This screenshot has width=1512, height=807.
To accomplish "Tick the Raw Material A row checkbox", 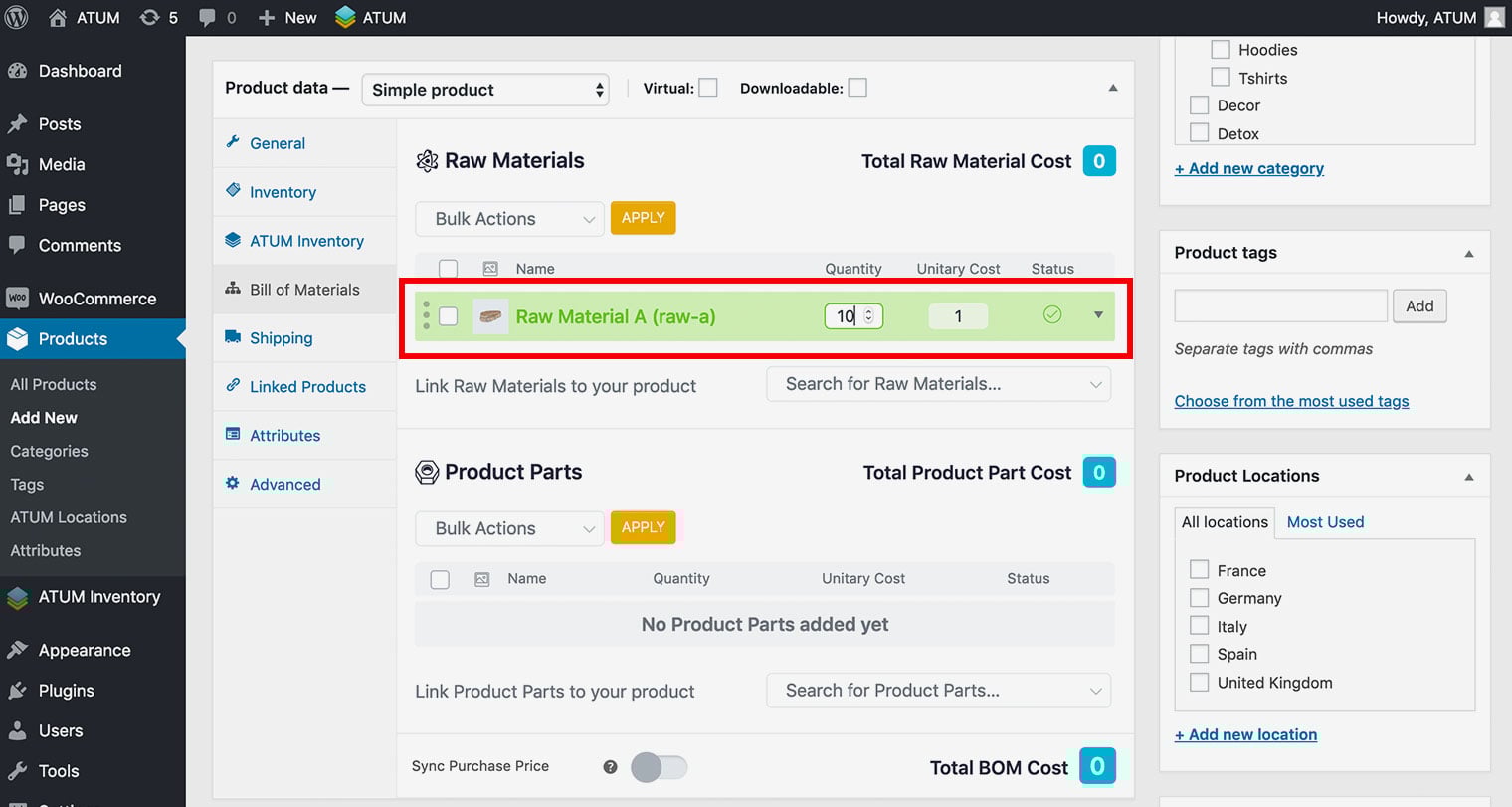I will [x=449, y=316].
